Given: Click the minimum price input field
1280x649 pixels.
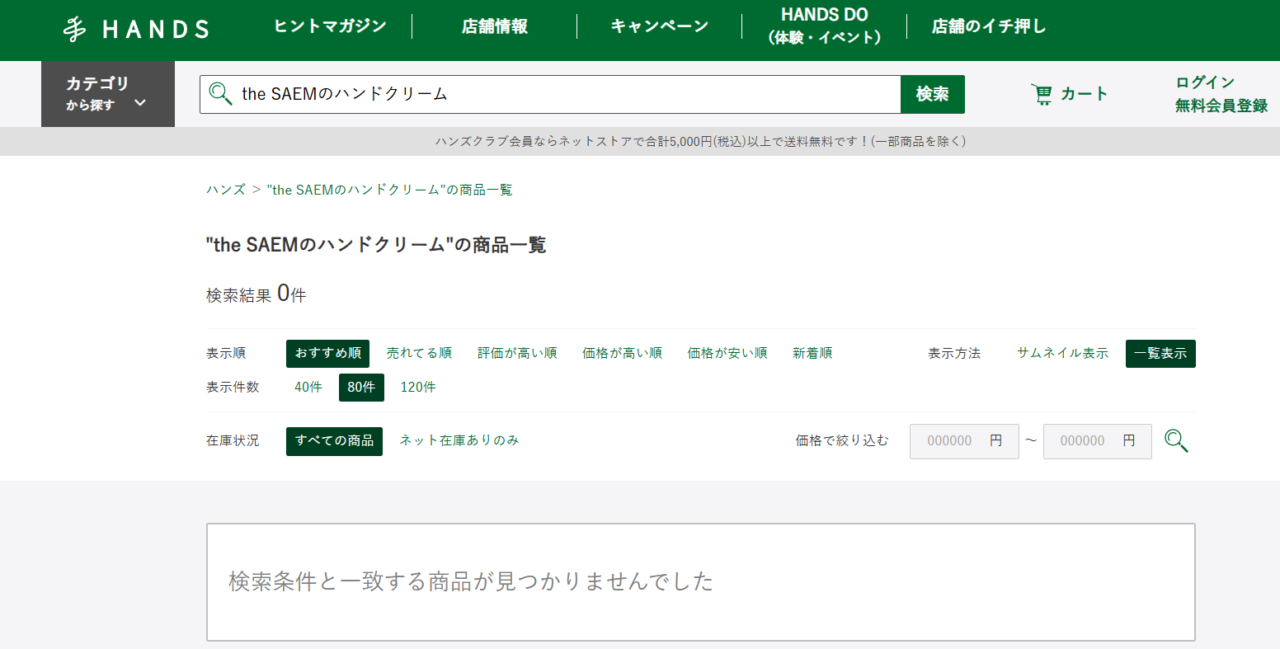Looking at the screenshot, I should pos(964,442).
